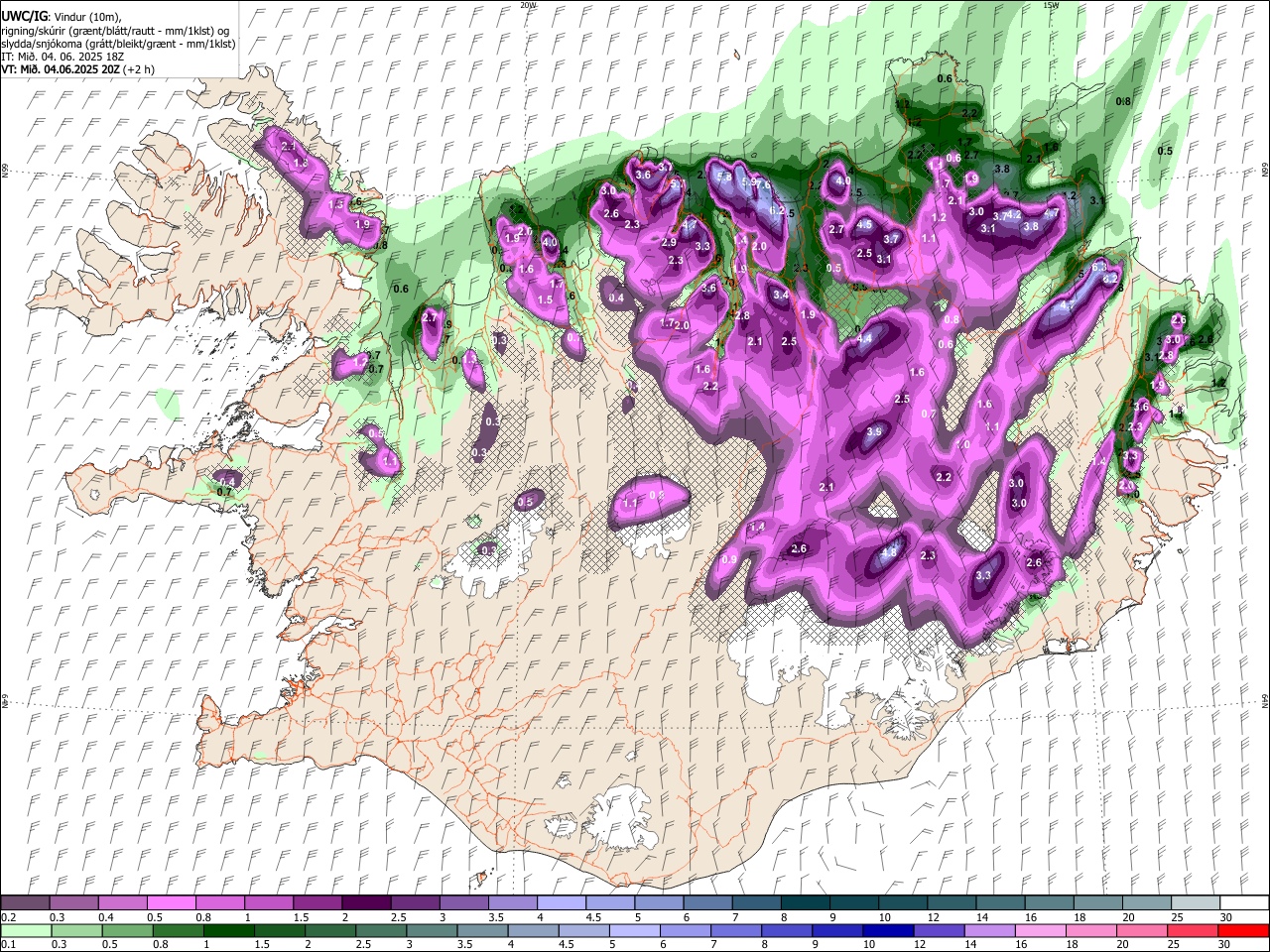1270x952 pixels.
Task: Pick the dark blue 9 rain swatch
Action: click(837, 930)
